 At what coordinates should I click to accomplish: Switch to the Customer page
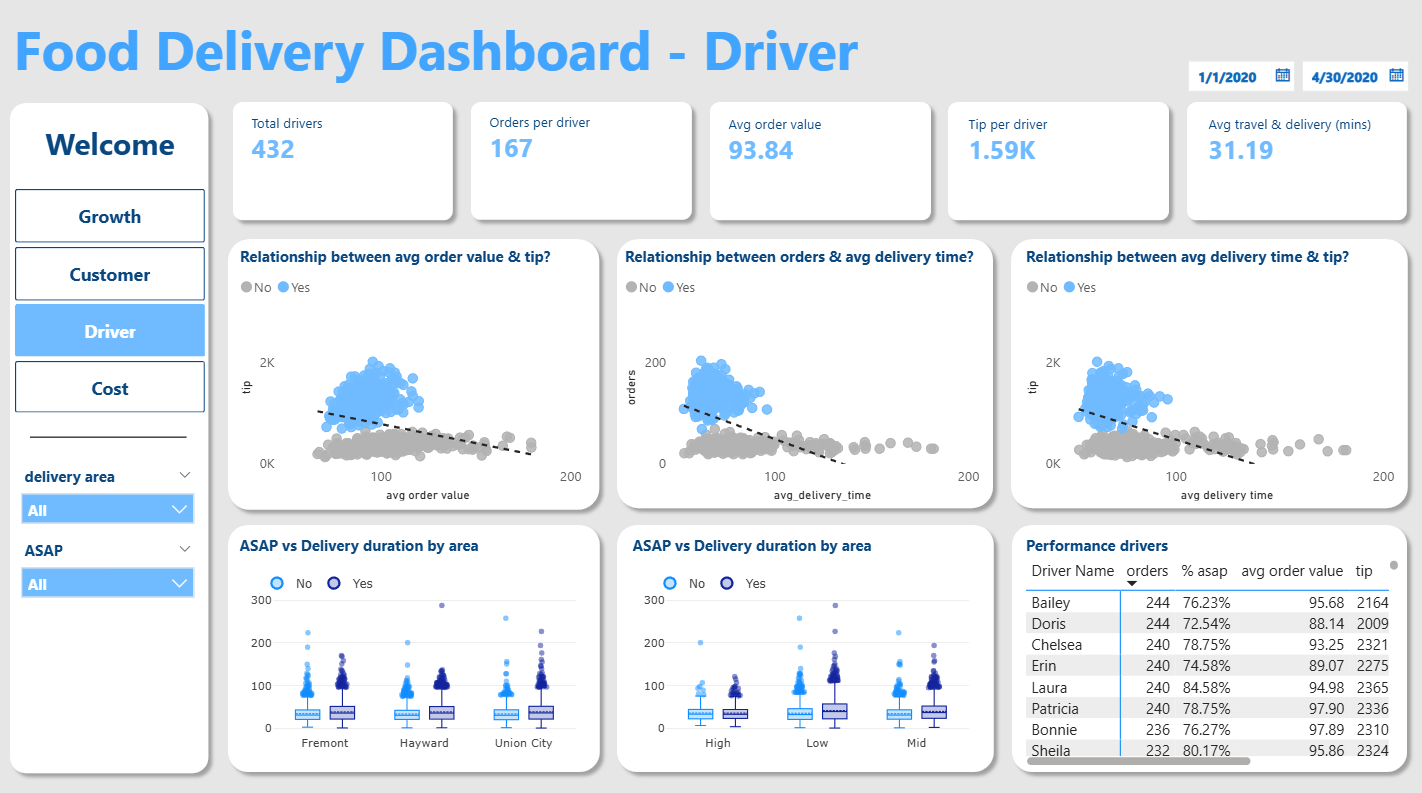tap(110, 274)
